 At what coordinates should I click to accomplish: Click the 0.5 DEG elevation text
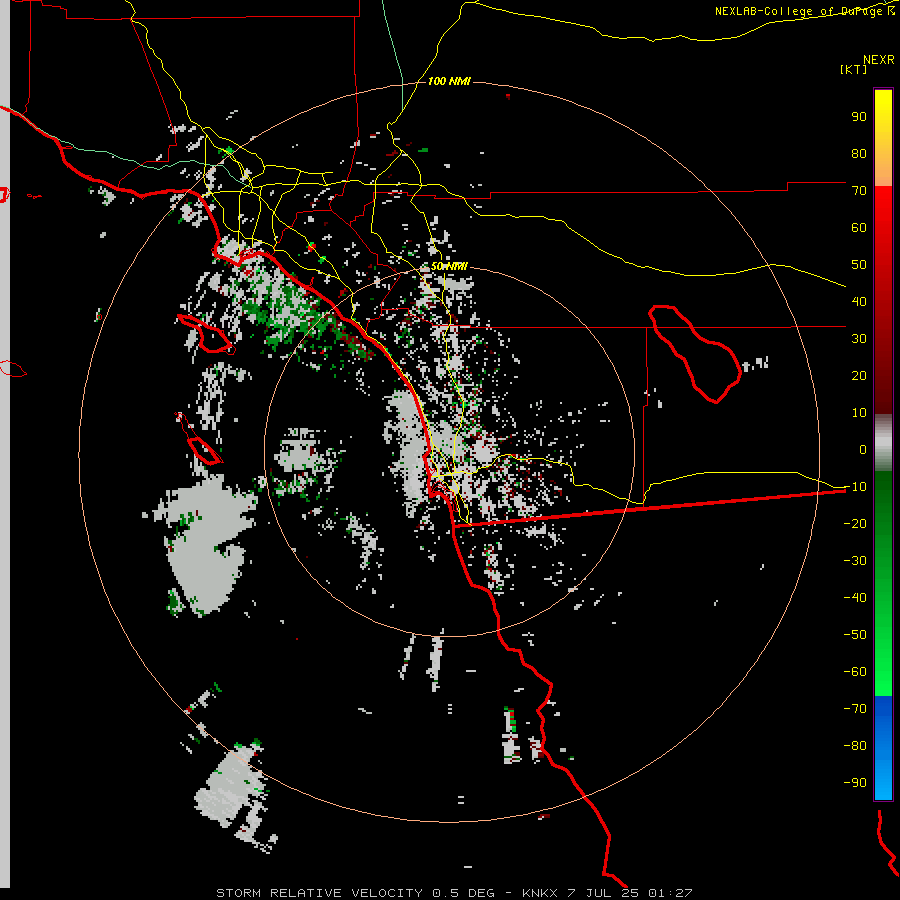[x=463, y=893]
